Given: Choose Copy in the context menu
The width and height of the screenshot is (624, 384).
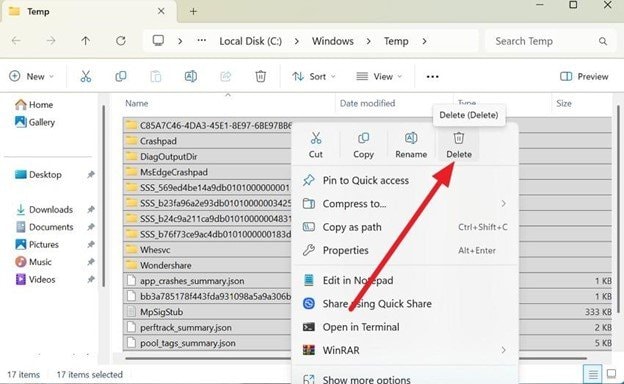Looking at the screenshot, I should pos(363,145).
